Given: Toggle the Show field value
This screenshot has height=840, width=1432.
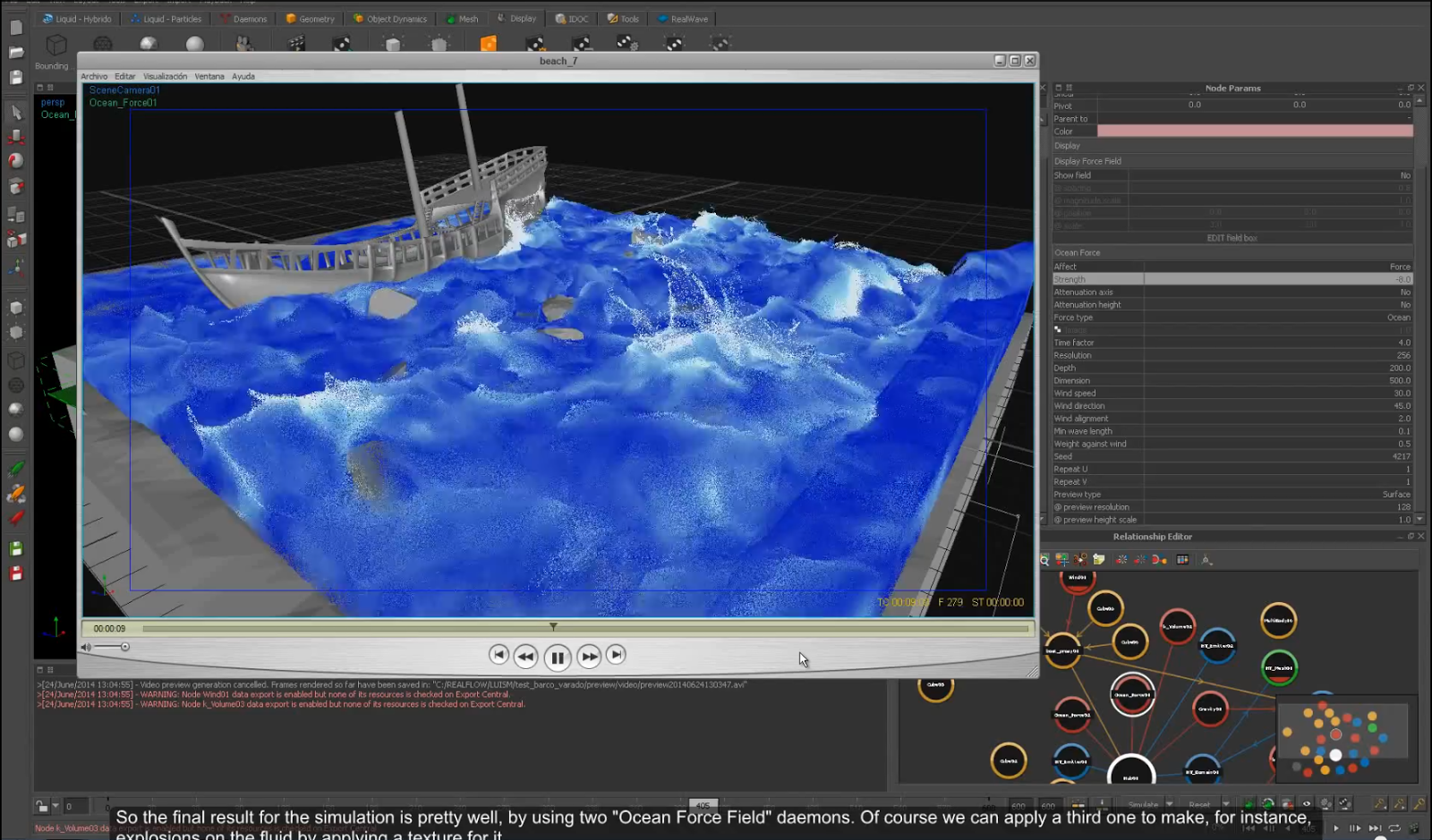Looking at the screenshot, I should pyautogui.click(x=1278, y=175).
